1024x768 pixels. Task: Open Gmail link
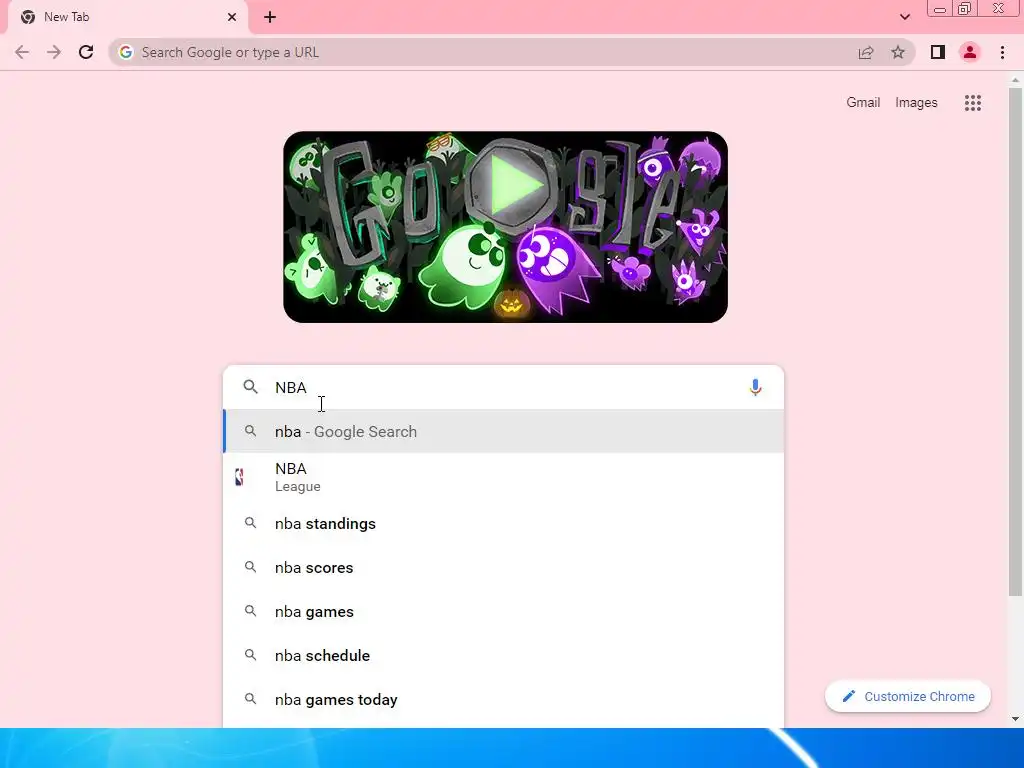863,103
